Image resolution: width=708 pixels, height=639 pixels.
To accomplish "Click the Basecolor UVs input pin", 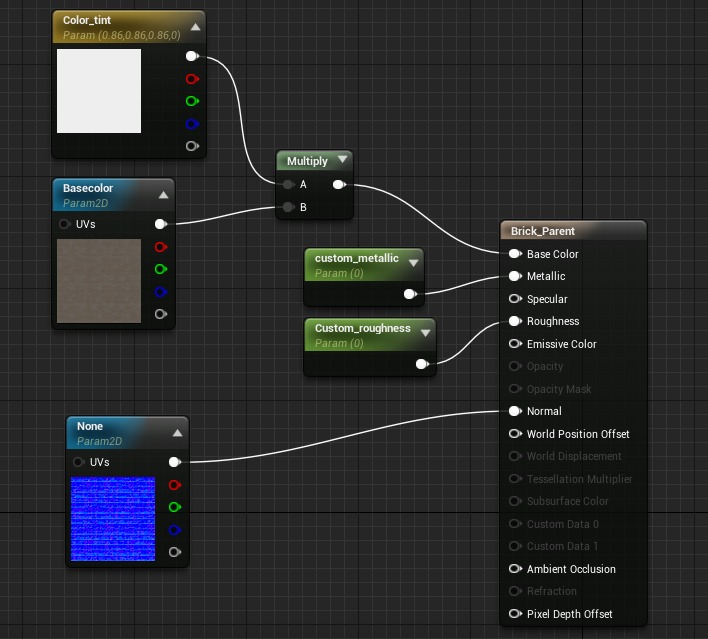I will [x=65, y=225].
